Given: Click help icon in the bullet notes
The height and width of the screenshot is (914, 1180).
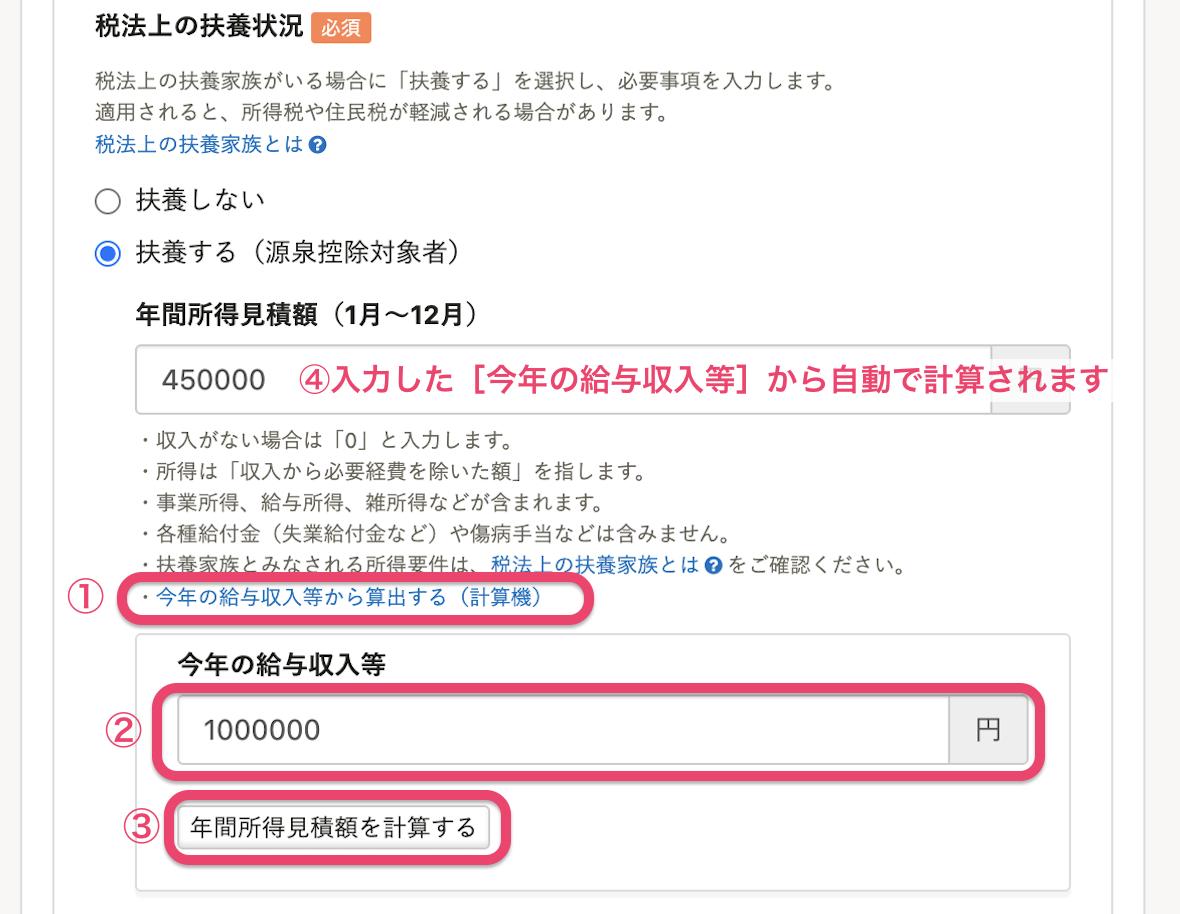Looking at the screenshot, I should 713,566.
